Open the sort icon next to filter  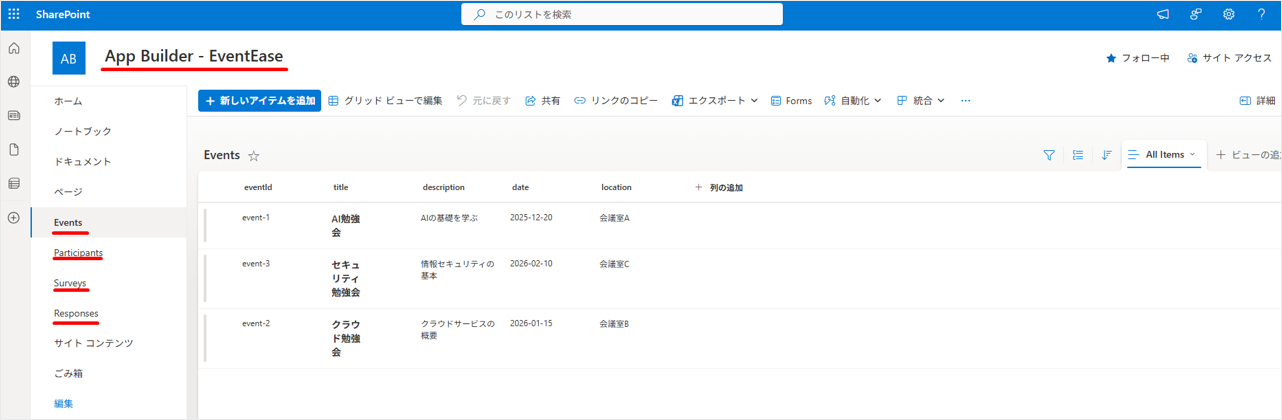[x=1106, y=155]
